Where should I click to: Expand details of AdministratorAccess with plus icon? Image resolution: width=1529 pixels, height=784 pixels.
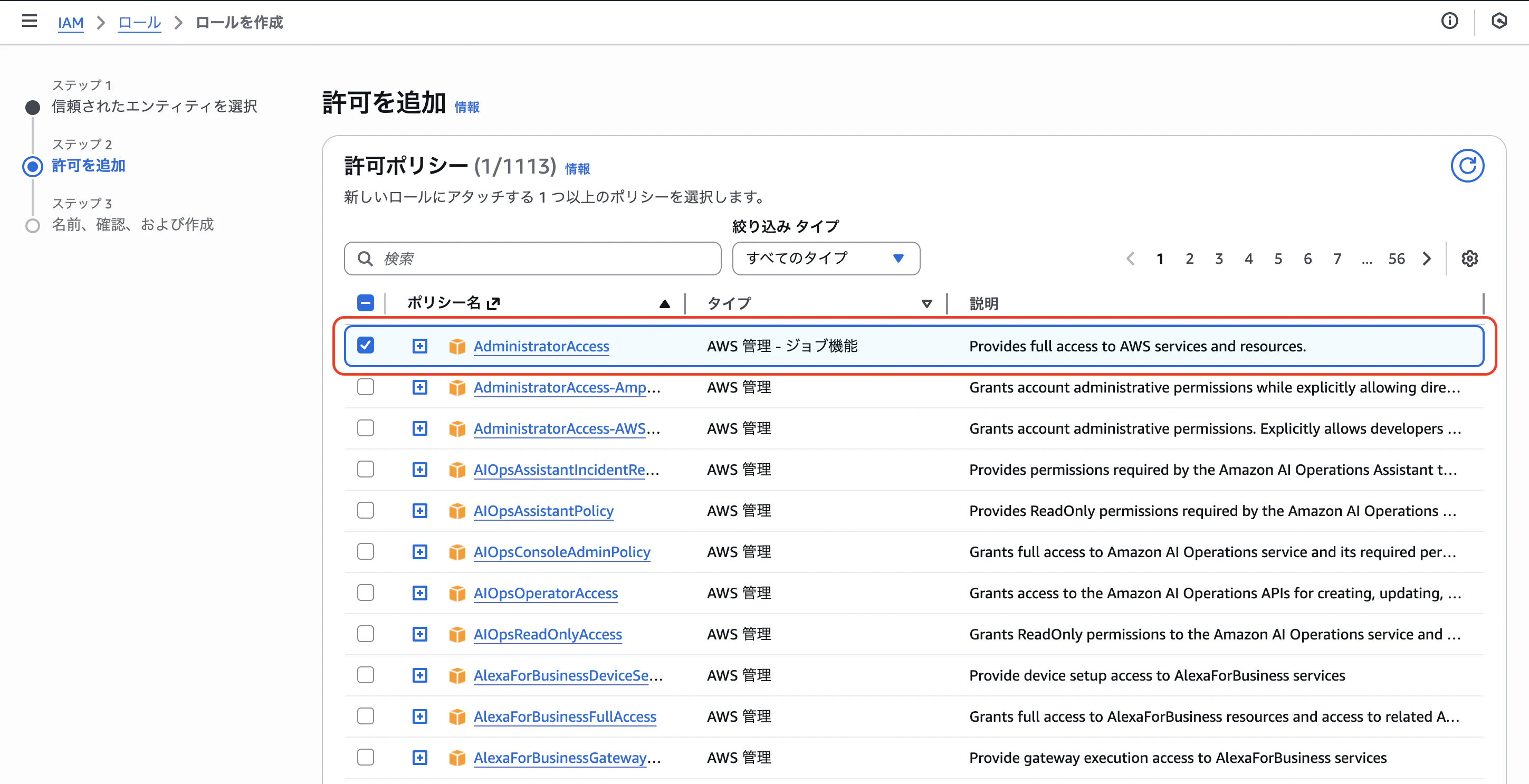[x=420, y=346]
